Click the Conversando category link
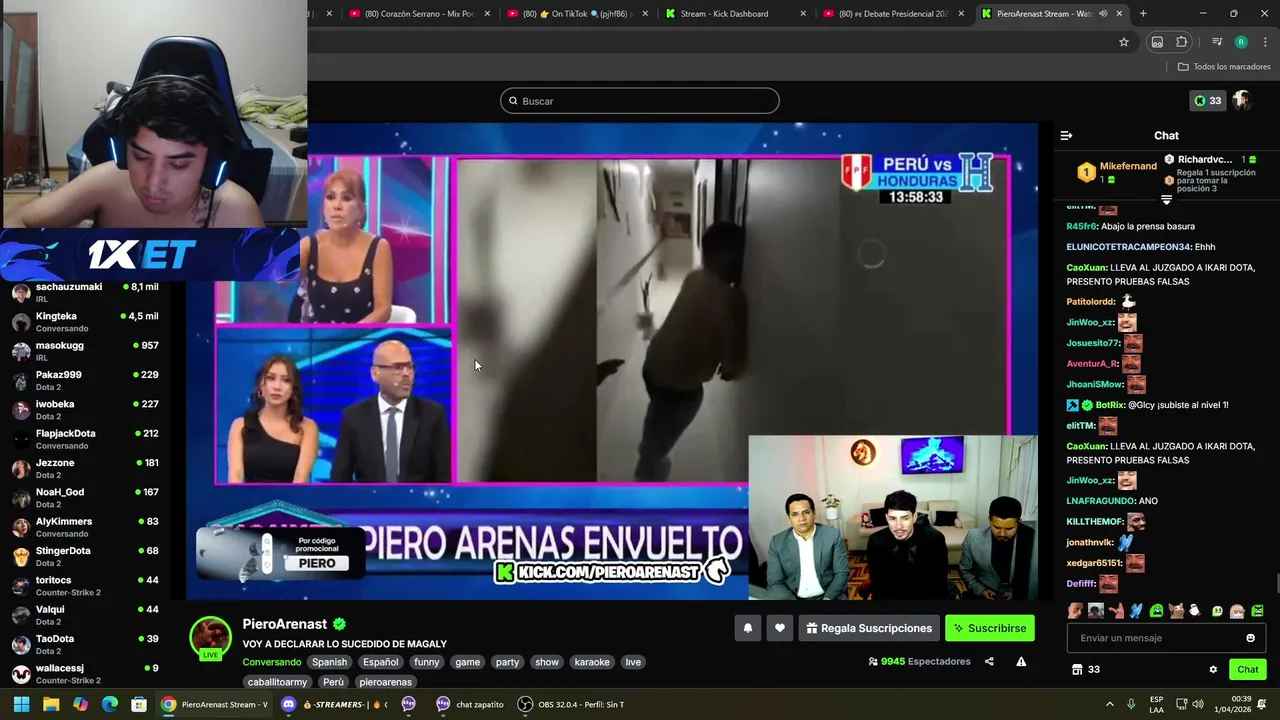1280x720 pixels. pos(271,662)
